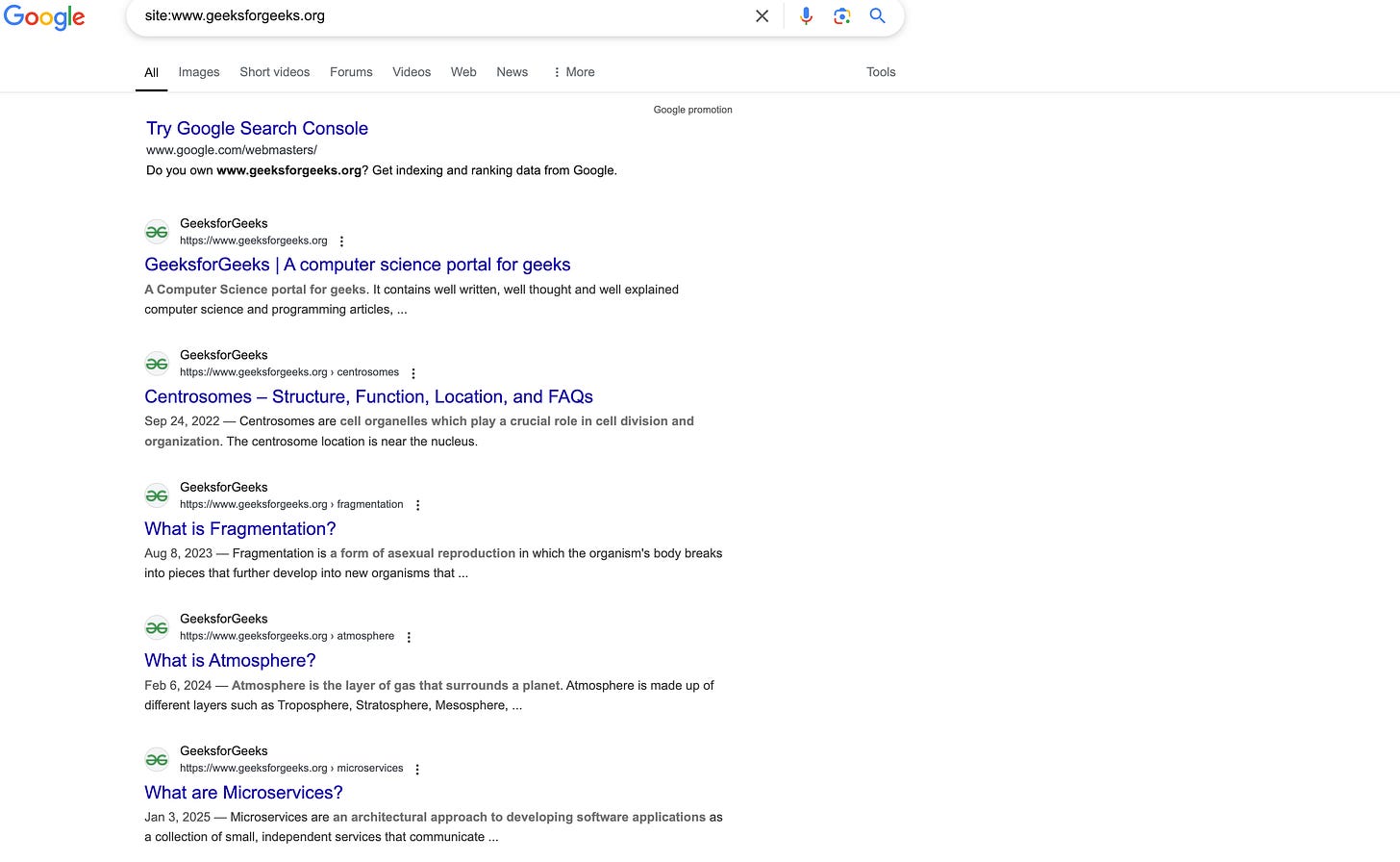Open options dots for atmosphere result
The width and height of the screenshot is (1400, 862).
tap(409, 637)
